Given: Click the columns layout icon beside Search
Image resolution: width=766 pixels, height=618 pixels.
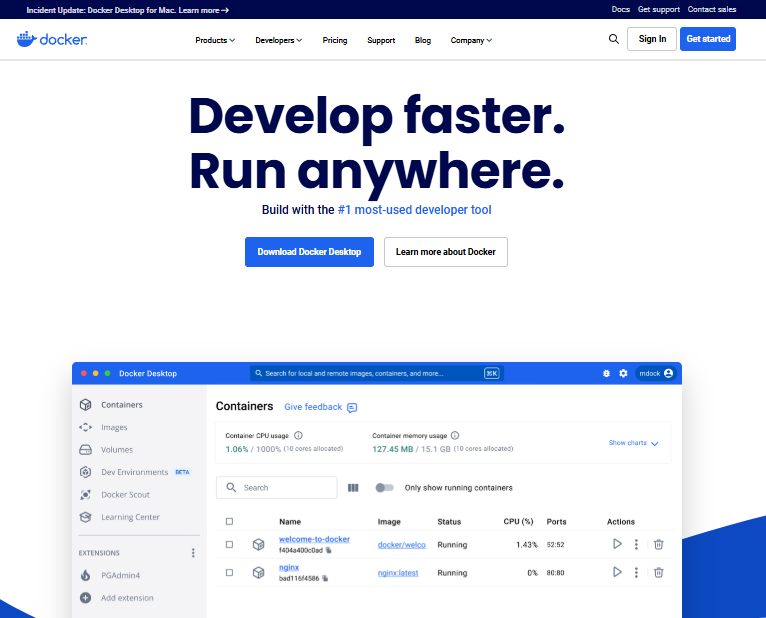Looking at the screenshot, I should (353, 488).
